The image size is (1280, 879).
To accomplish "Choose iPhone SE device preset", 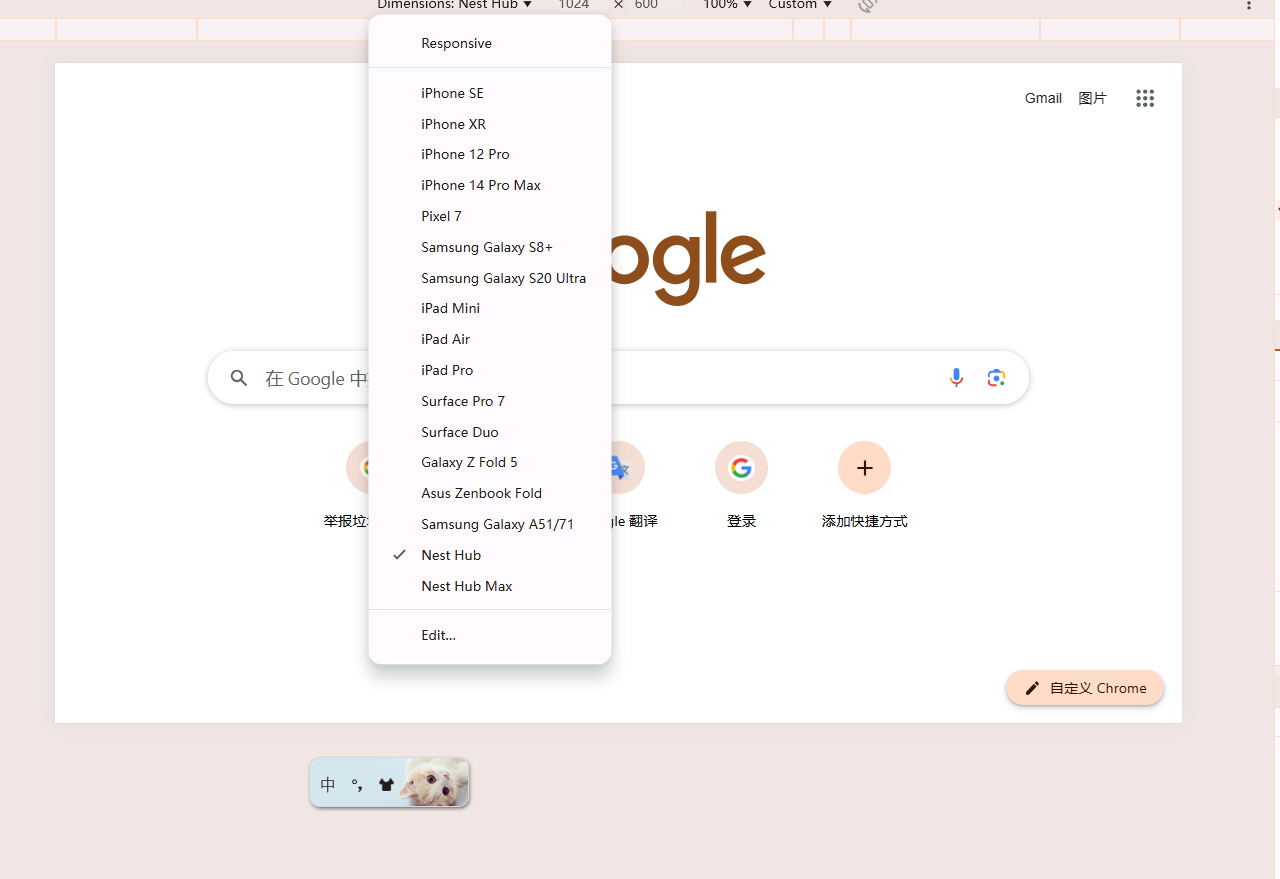I will pyautogui.click(x=490, y=93).
